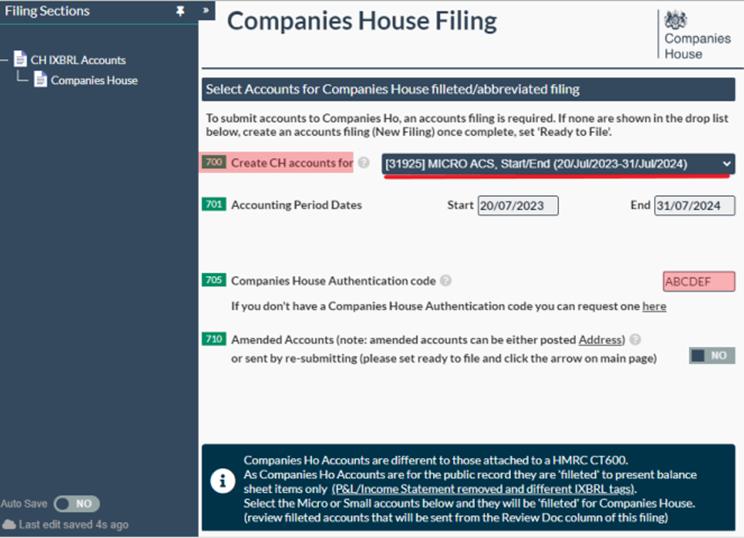Edit the accounting period End date field

pyautogui.click(x=694, y=205)
